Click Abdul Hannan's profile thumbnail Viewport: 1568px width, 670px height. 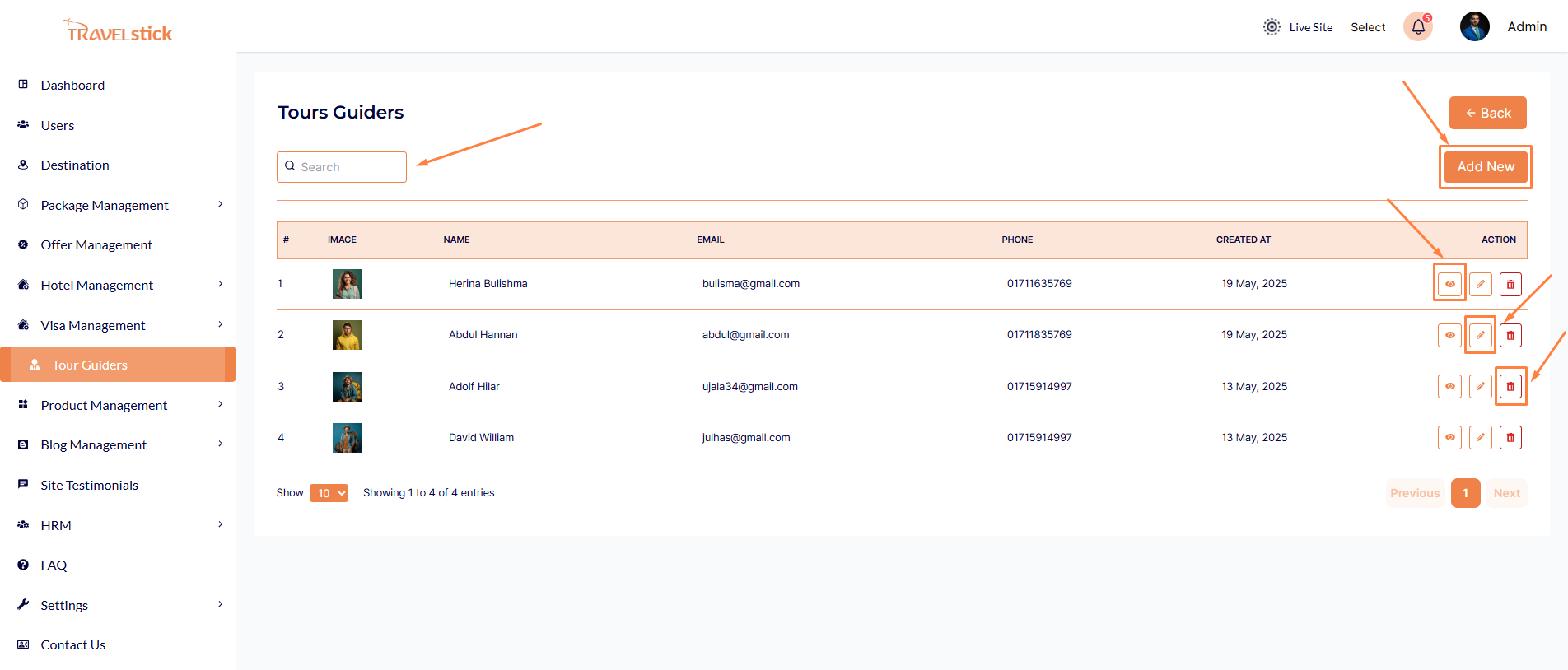click(x=348, y=335)
